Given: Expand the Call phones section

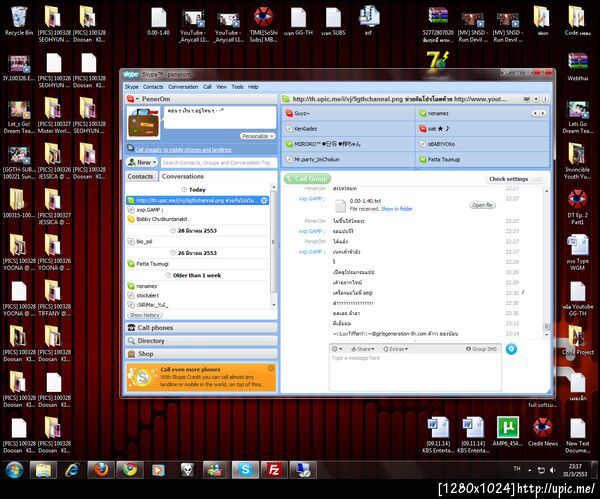Looking at the screenshot, I should pyautogui.click(x=155, y=327).
